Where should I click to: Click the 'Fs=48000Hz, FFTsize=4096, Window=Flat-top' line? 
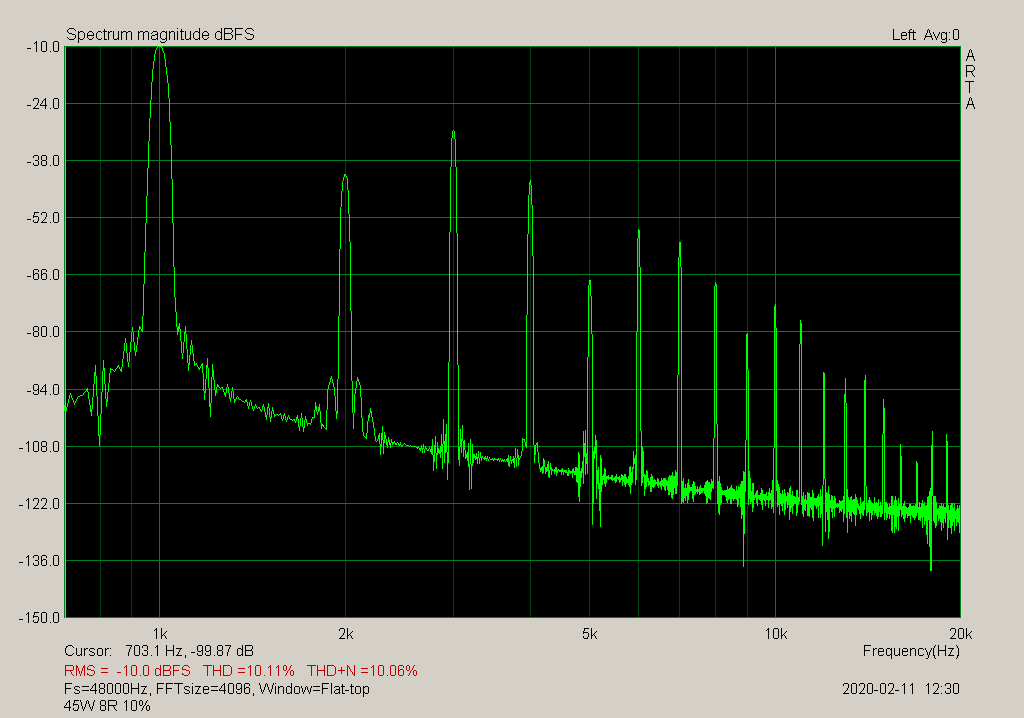pyautogui.click(x=217, y=689)
